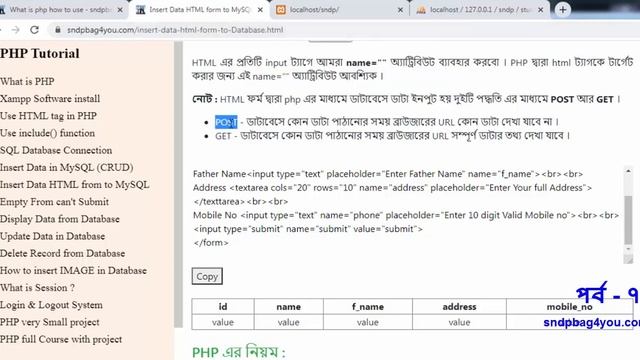Click the code box scrollbar up arrow
Screen dimensions: 640x360
point(628,171)
